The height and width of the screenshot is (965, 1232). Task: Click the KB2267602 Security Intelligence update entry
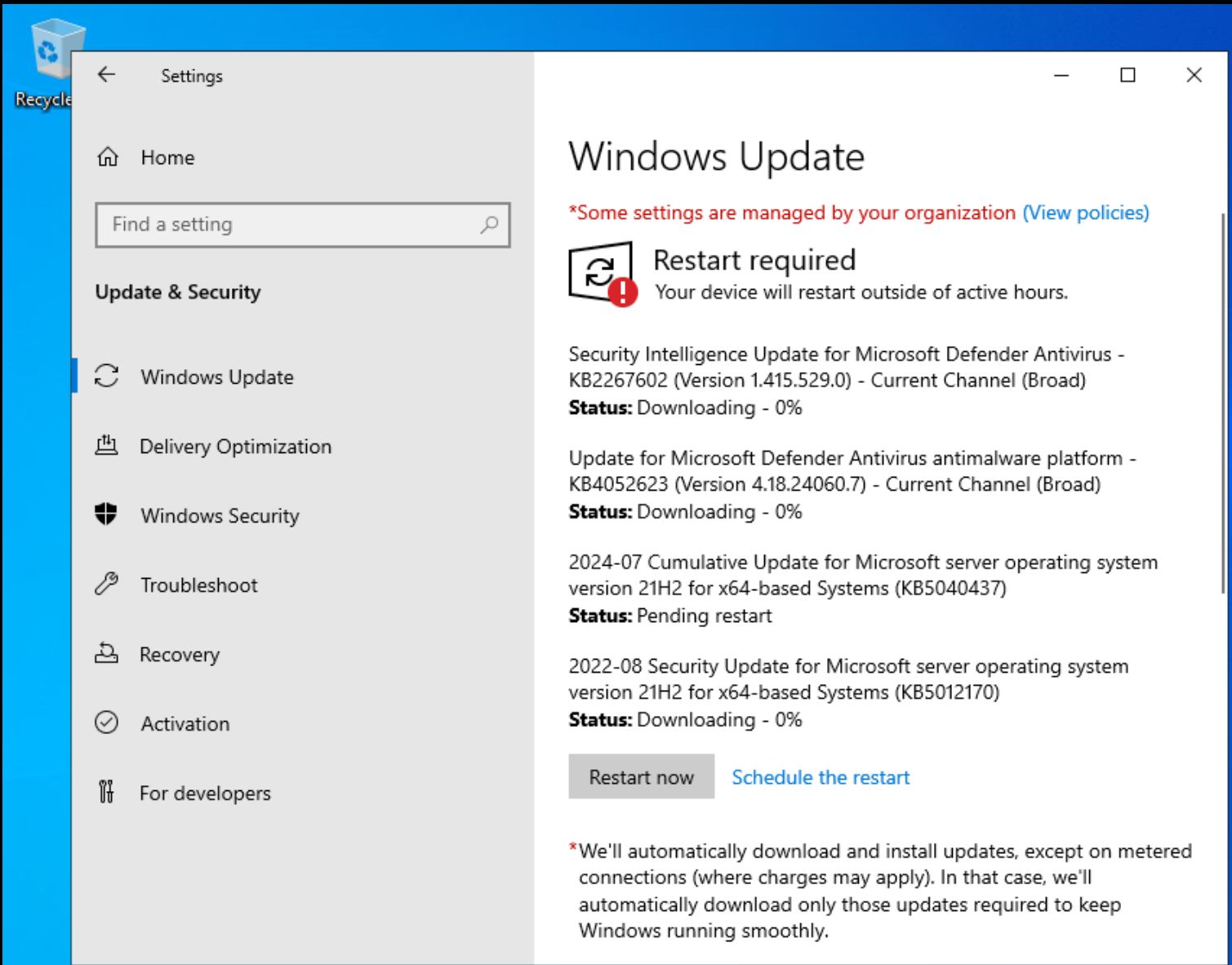[846, 380]
